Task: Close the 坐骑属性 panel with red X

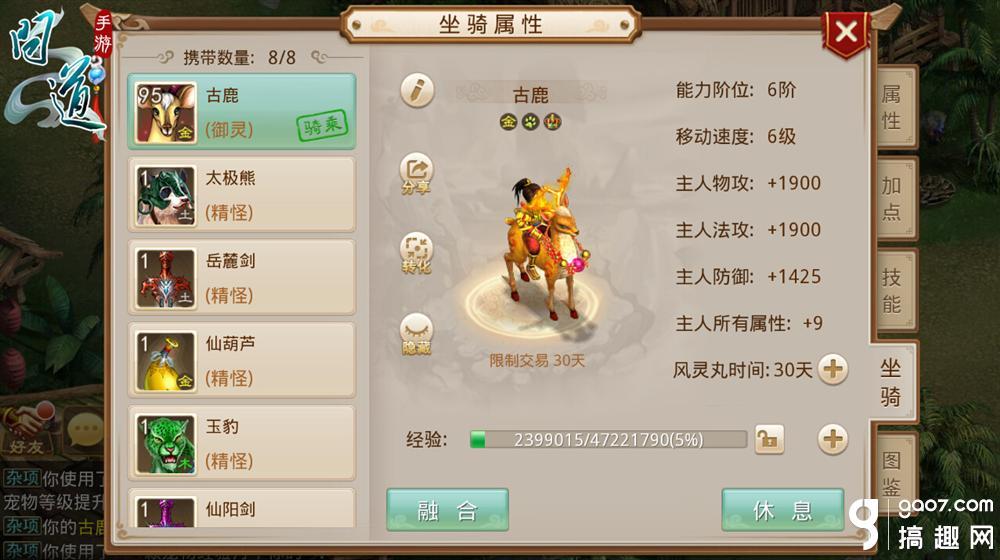Action: 846,32
